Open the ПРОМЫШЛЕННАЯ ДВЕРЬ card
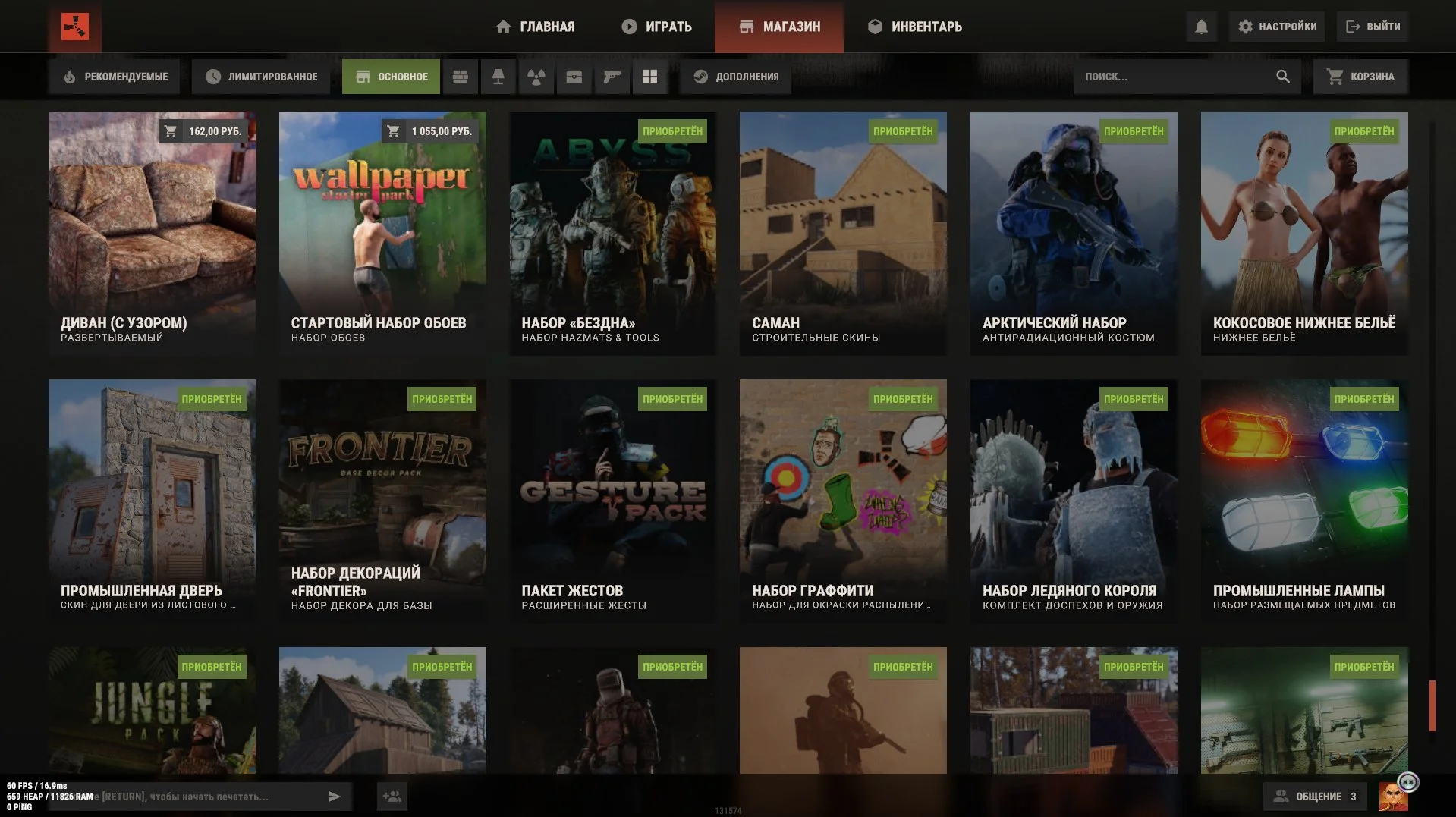 [x=152, y=501]
